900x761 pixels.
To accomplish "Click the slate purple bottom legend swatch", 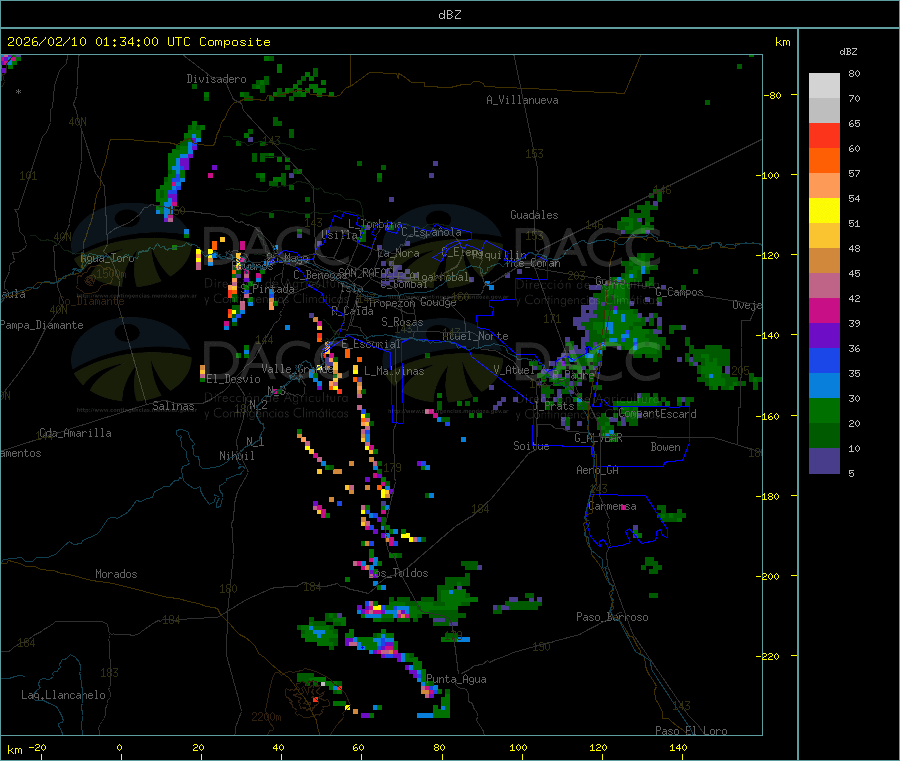I will 824,461.
